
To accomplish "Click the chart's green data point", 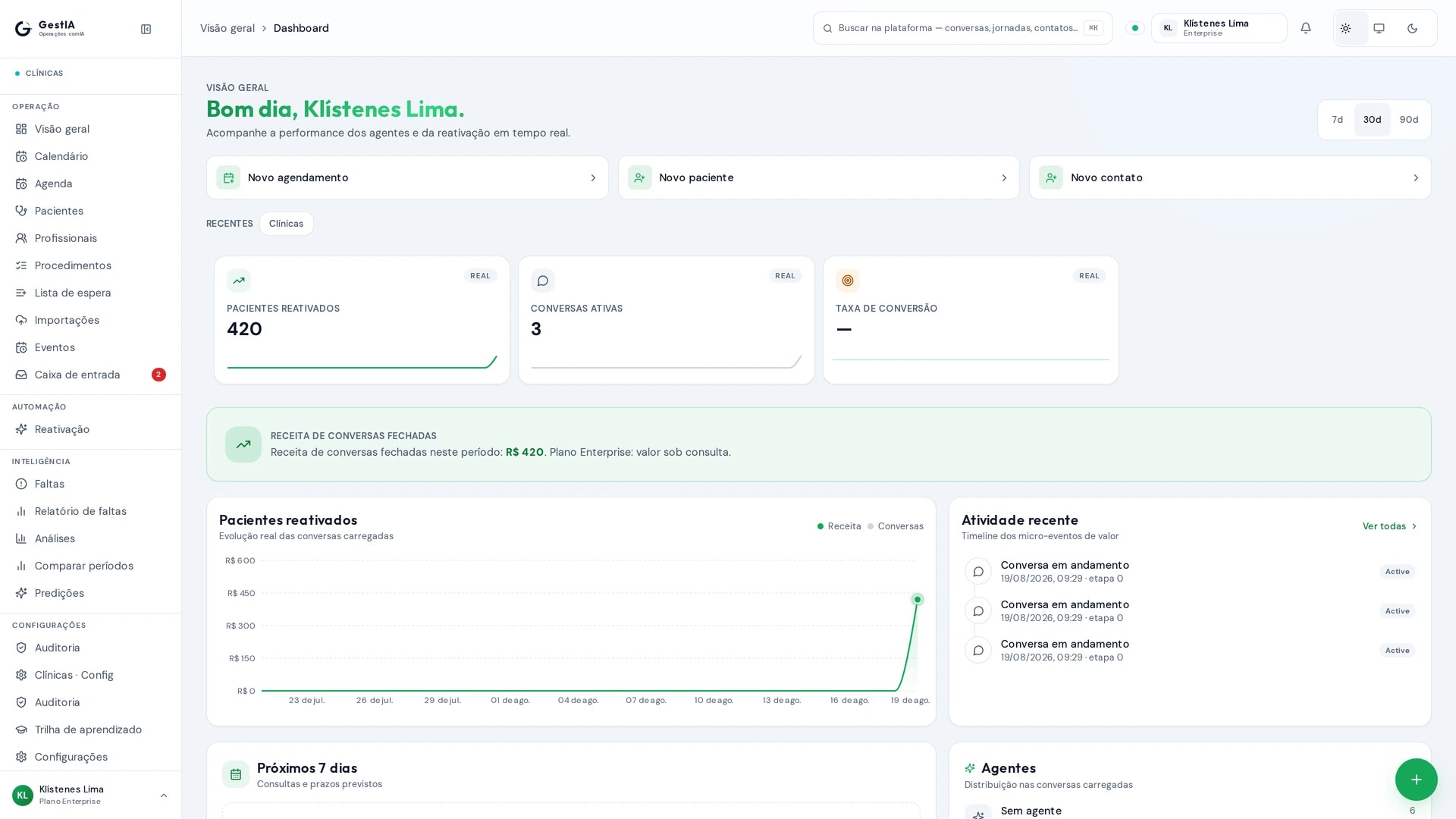I will 918,600.
